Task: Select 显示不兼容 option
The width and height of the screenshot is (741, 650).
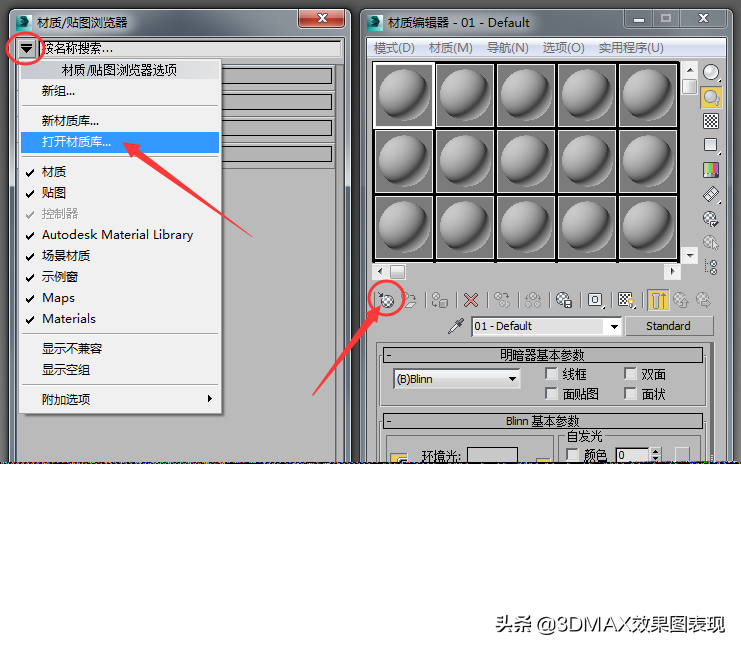Action: (120, 349)
